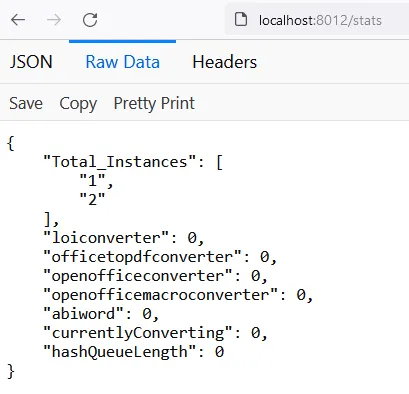Click the "Total_Instances" key text
409x394 pixels.
(x=120, y=162)
